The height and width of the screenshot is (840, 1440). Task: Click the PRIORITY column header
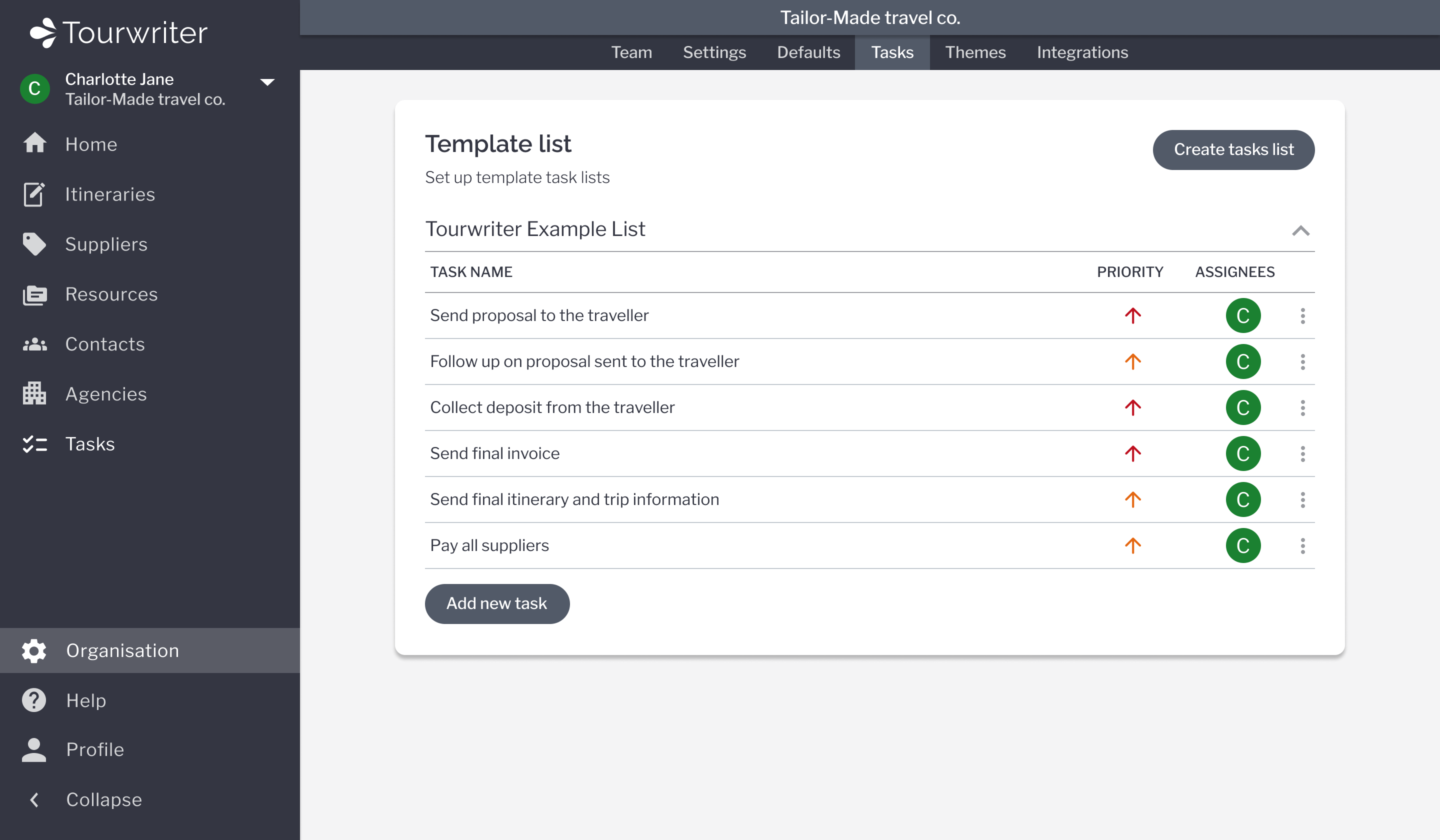pos(1129,272)
